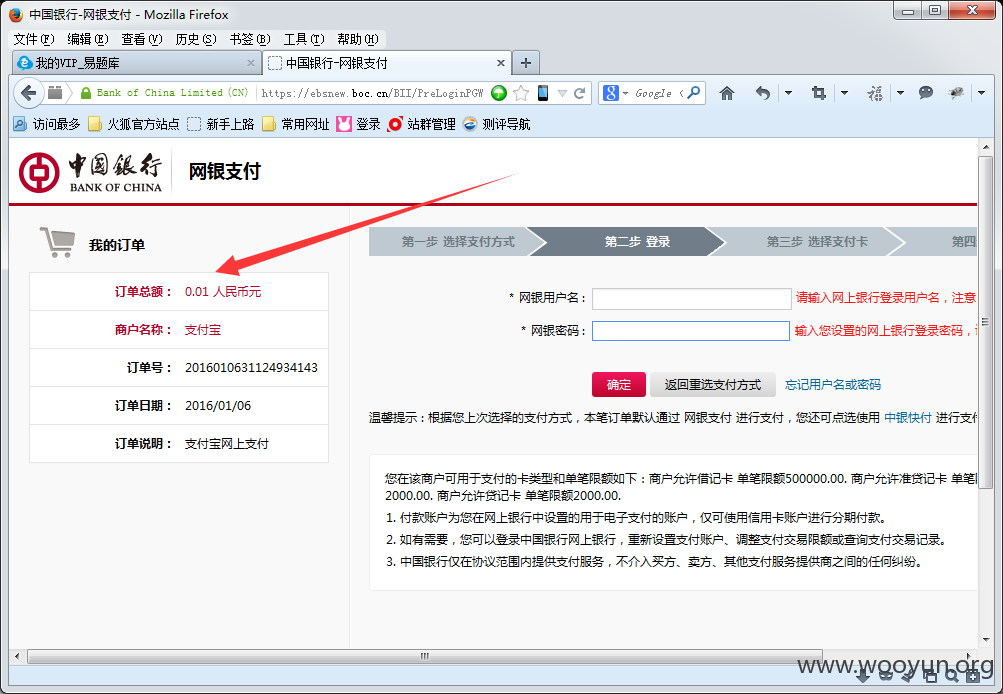Click the browser back arrow button
This screenshot has height=694, width=1003.
[x=28, y=93]
